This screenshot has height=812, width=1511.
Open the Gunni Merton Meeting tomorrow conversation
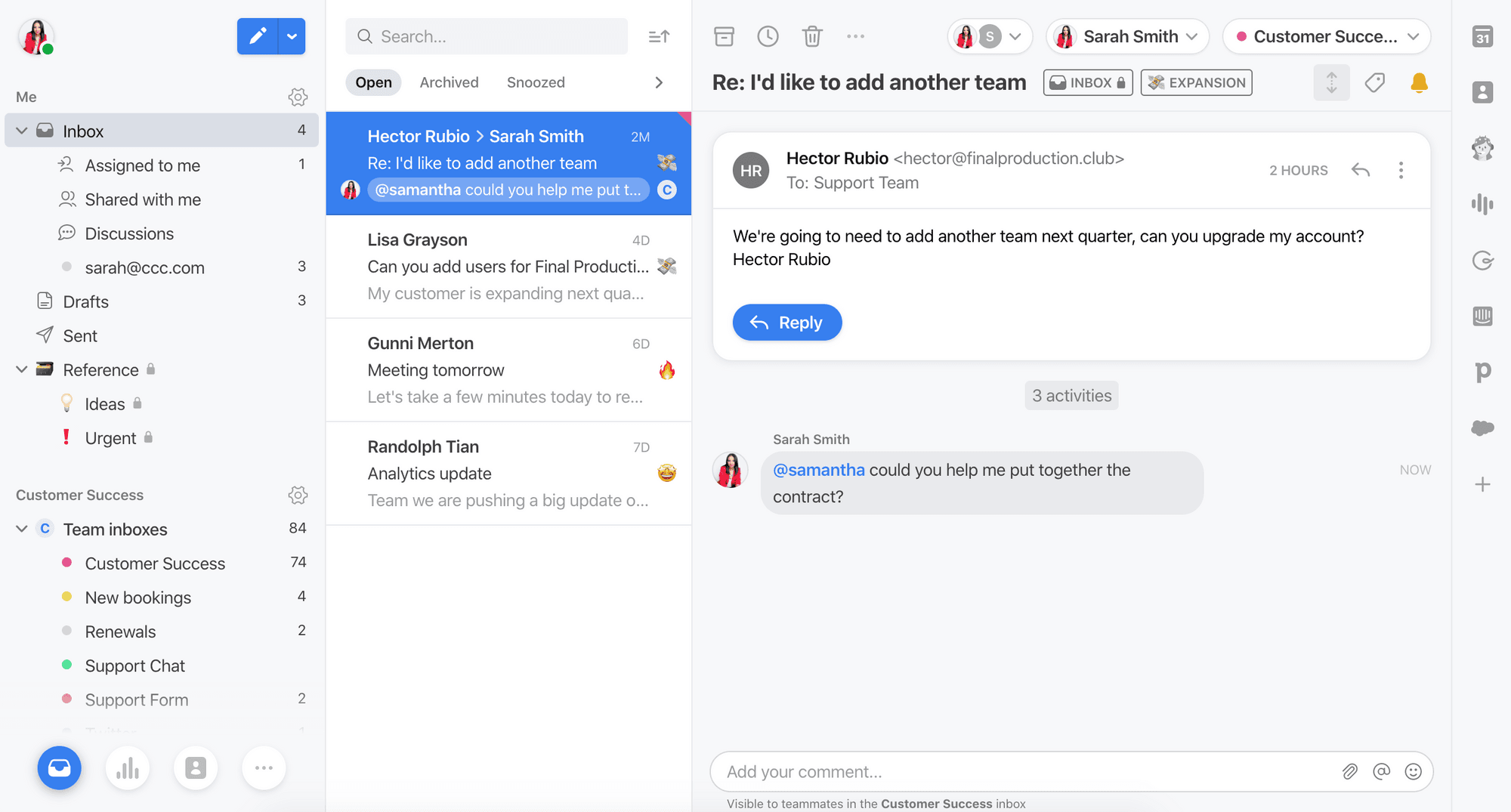coord(508,370)
